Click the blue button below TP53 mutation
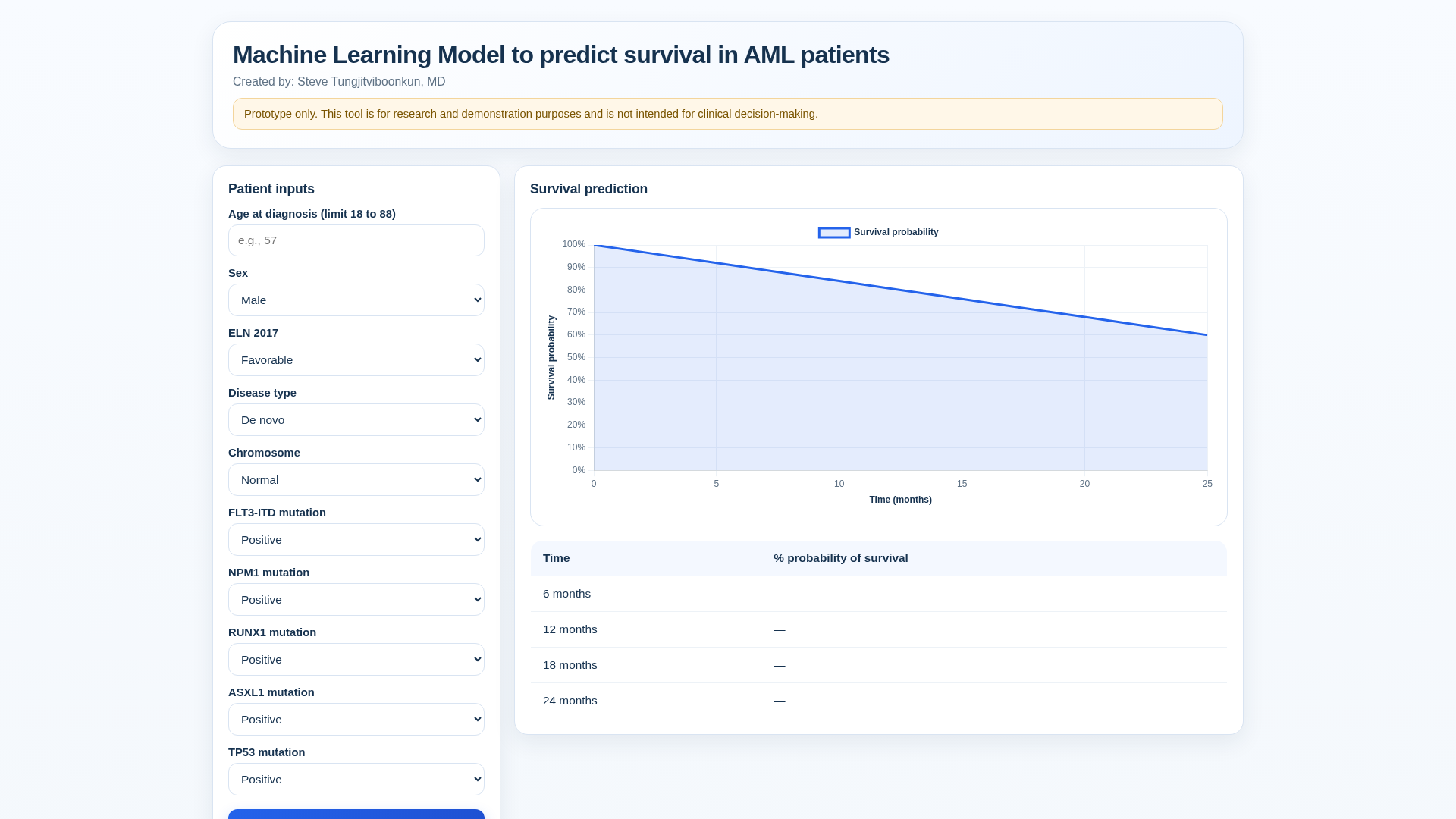This screenshot has width=1456, height=819. (356, 814)
